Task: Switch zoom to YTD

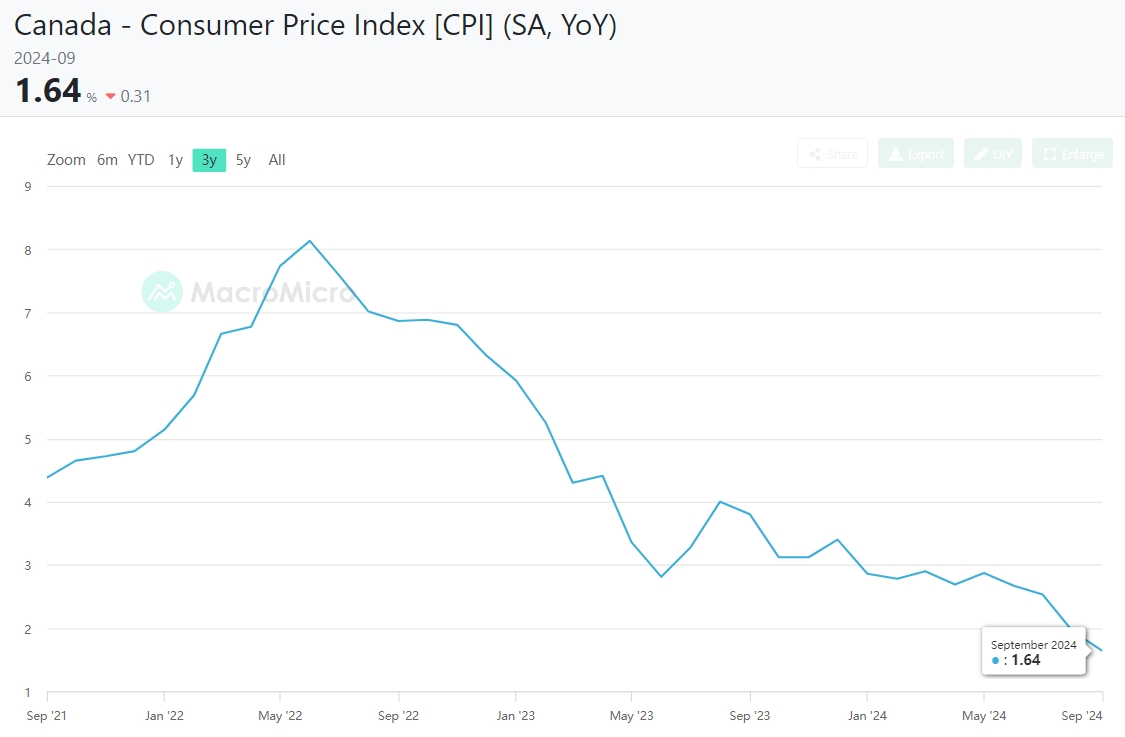Action: click(141, 160)
